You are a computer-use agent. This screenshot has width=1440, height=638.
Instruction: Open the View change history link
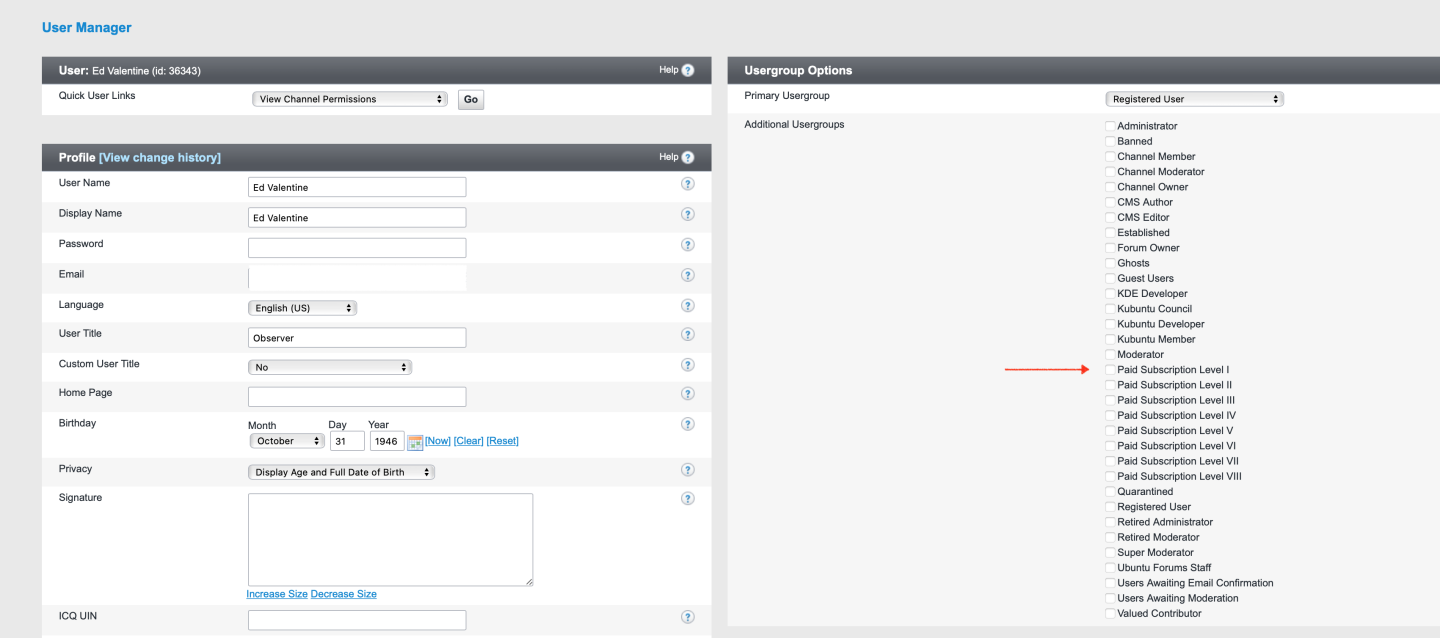(x=160, y=158)
